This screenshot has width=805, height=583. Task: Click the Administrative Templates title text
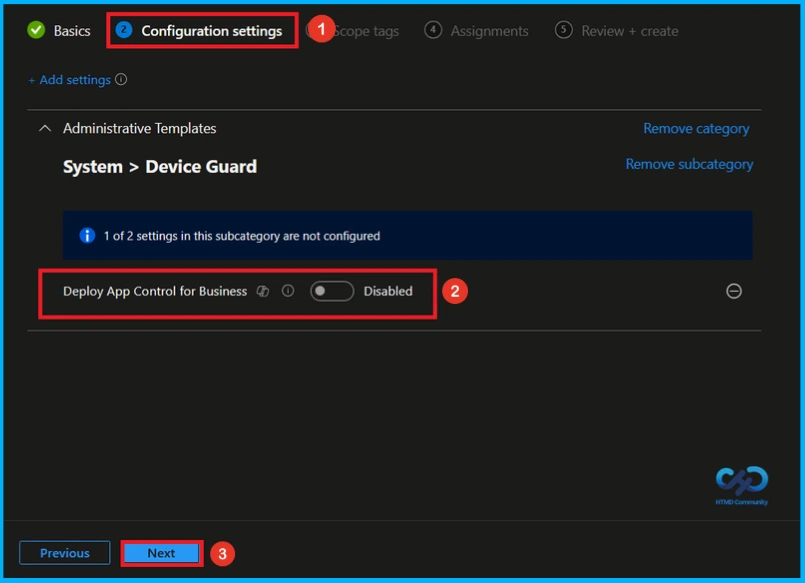(x=139, y=128)
